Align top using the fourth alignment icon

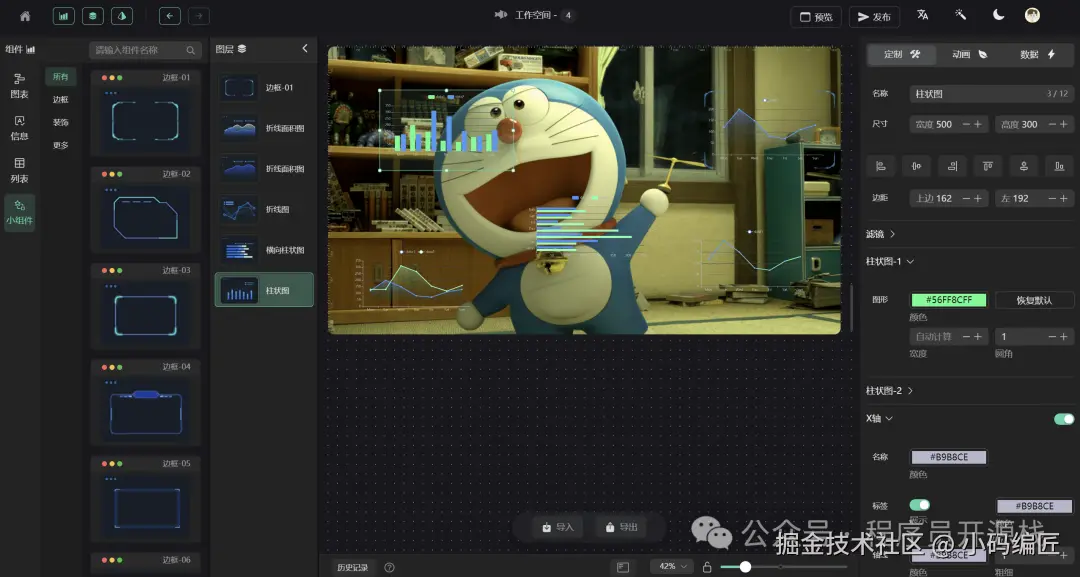[988, 166]
